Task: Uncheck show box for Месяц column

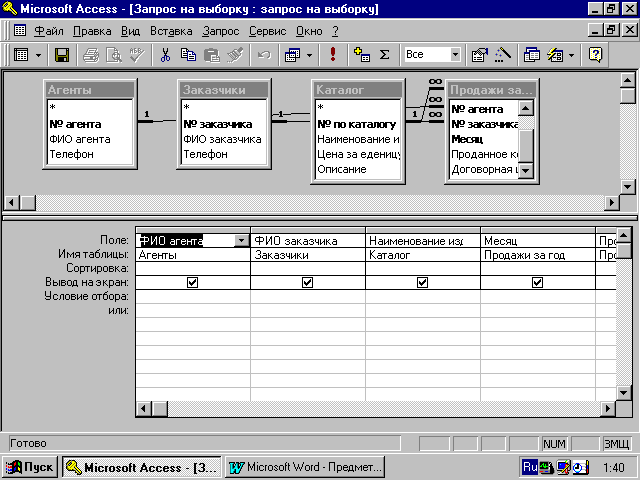Action: pyautogui.click(x=538, y=282)
